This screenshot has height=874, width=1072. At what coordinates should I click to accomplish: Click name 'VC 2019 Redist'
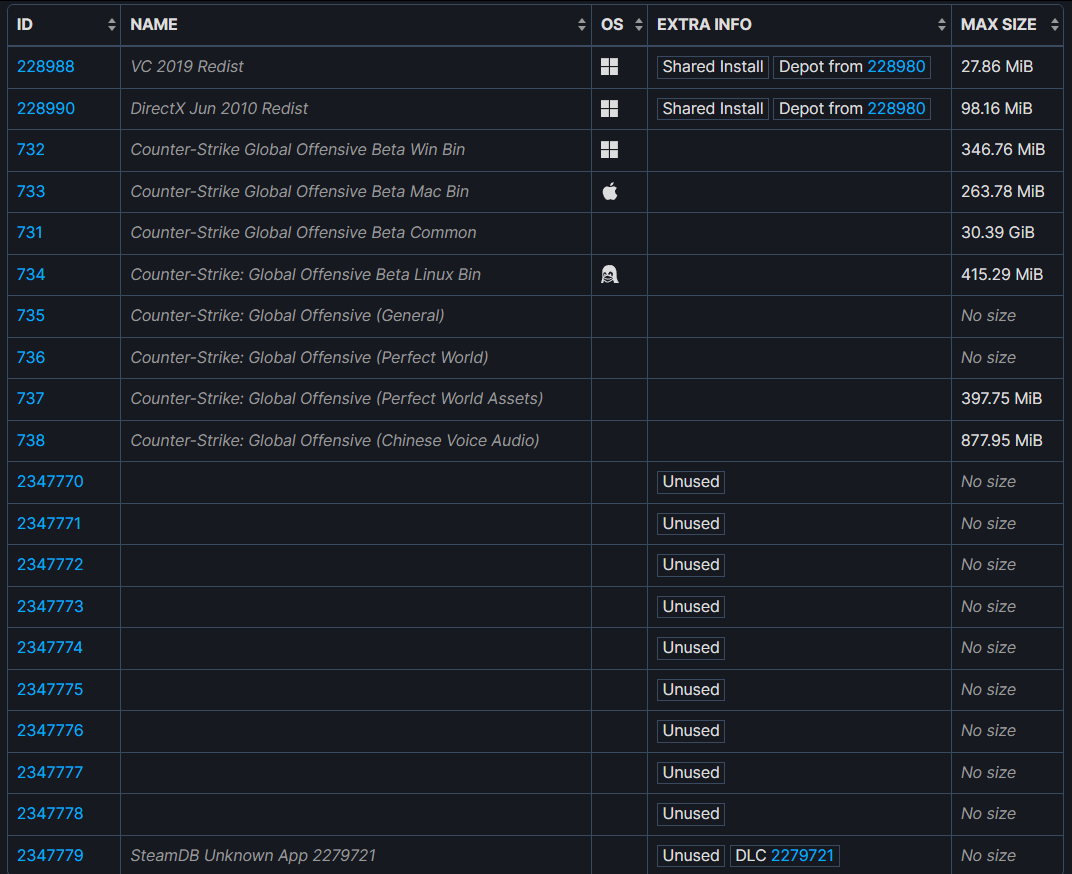[187, 66]
